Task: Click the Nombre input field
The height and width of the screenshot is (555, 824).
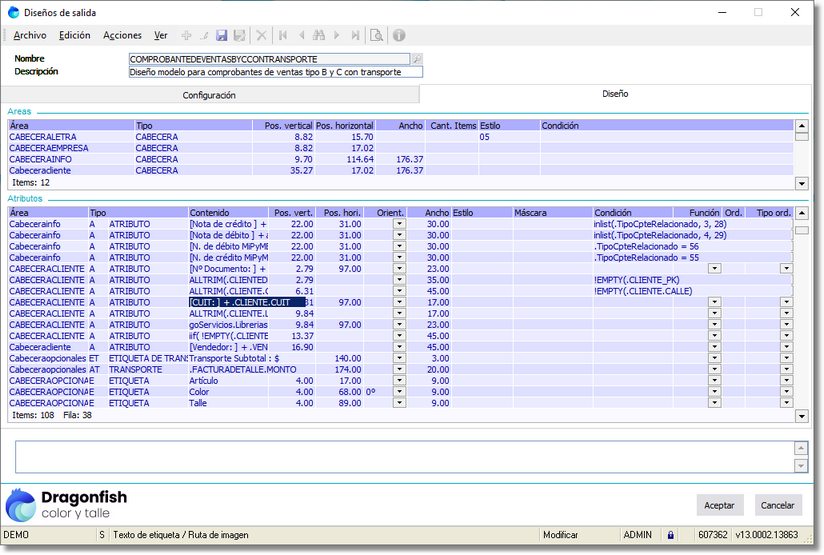Action: (x=269, y=59)
